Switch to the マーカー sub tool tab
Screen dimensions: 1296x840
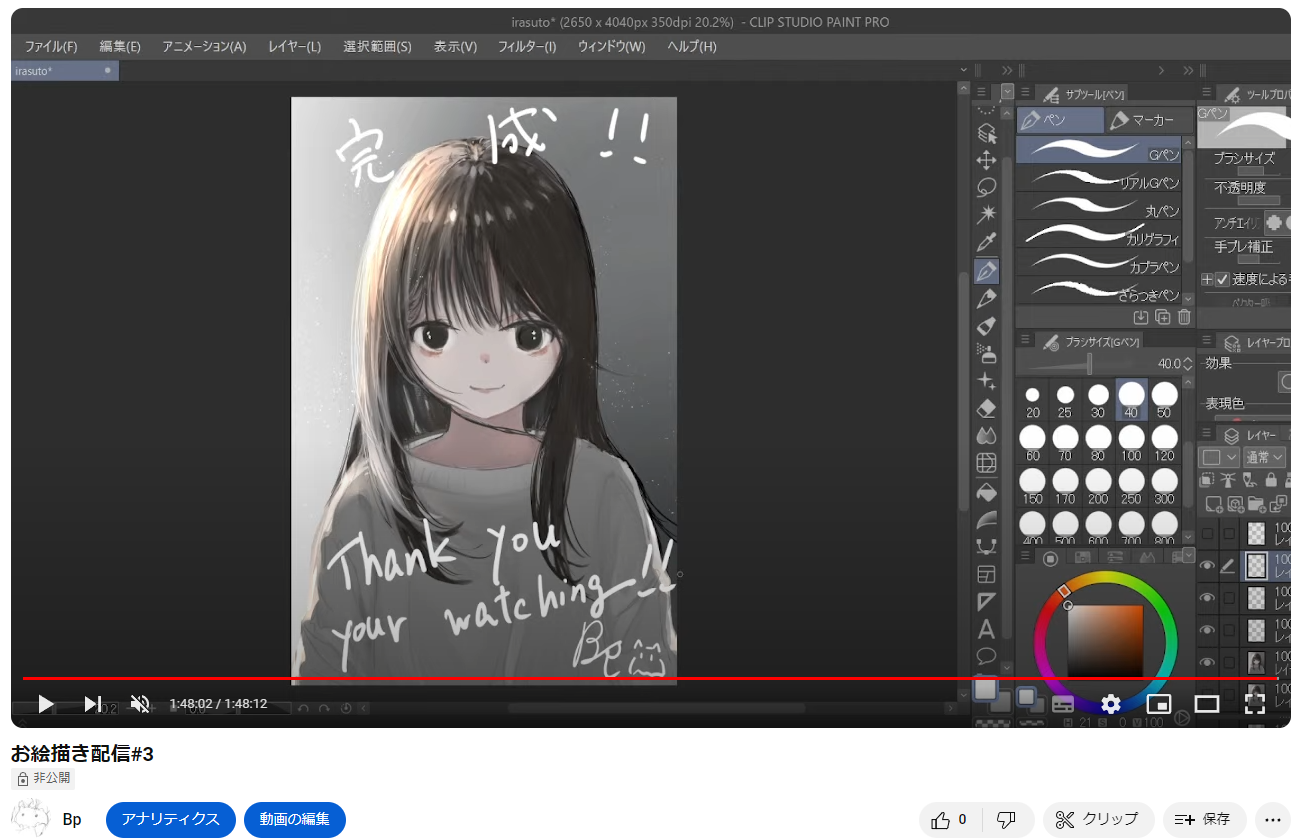(1150, 120)
